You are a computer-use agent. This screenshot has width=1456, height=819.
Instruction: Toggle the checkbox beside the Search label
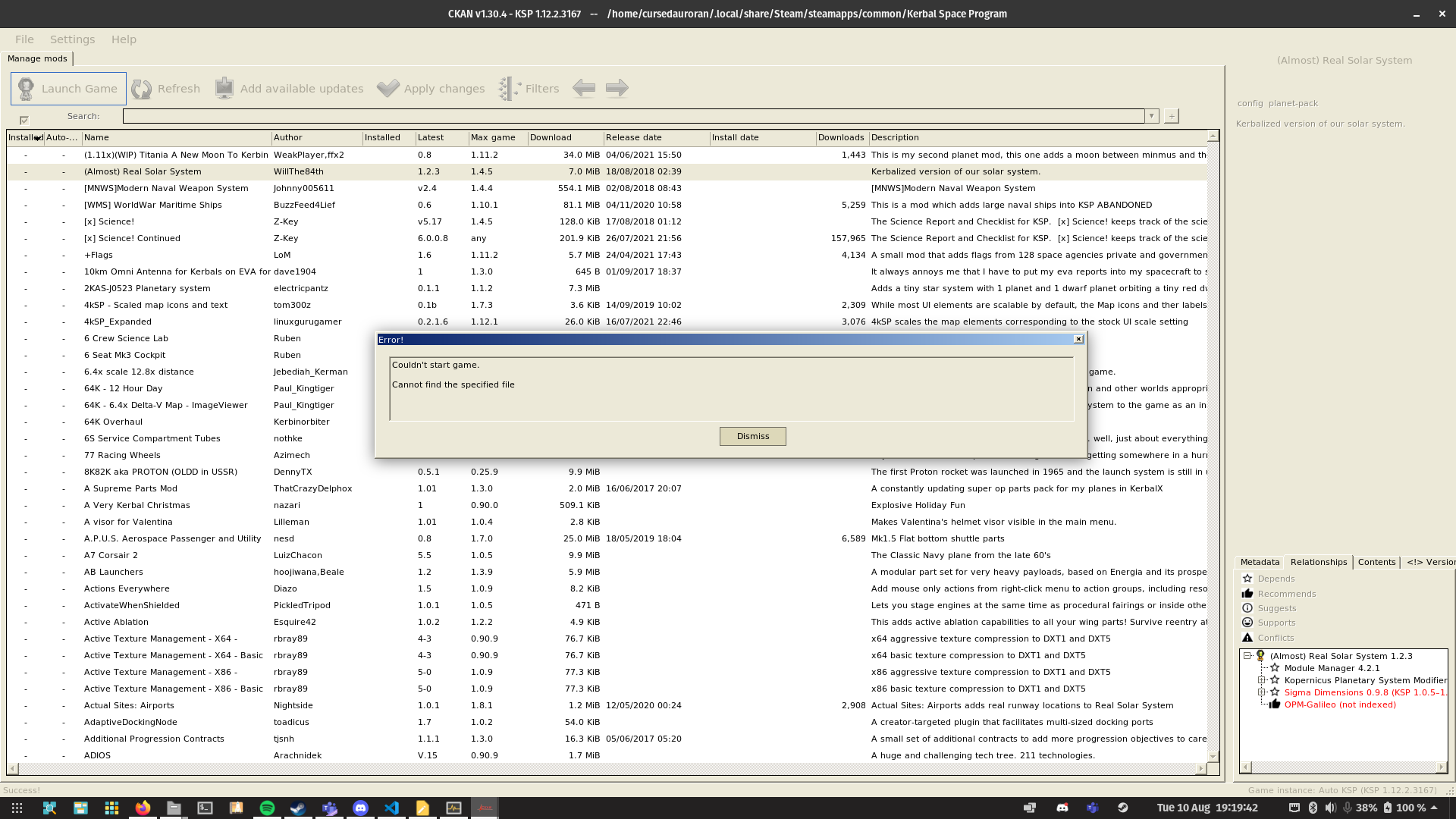tap(25, 120)
